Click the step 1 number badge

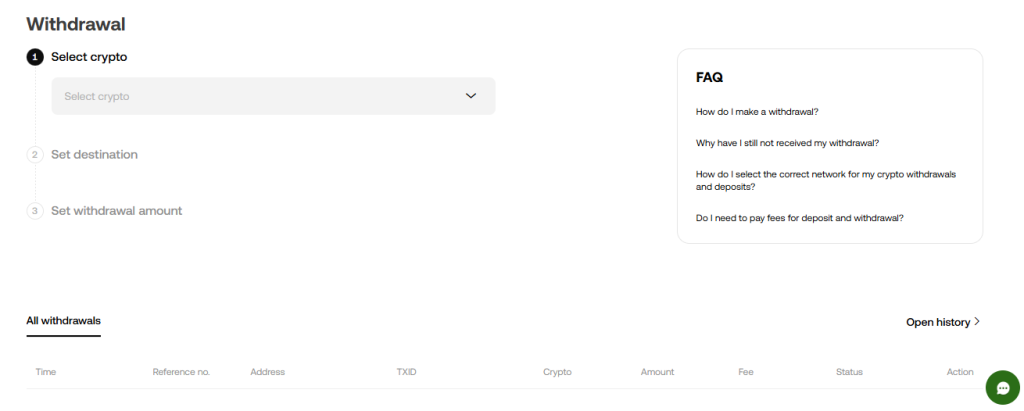coord(35,57)
